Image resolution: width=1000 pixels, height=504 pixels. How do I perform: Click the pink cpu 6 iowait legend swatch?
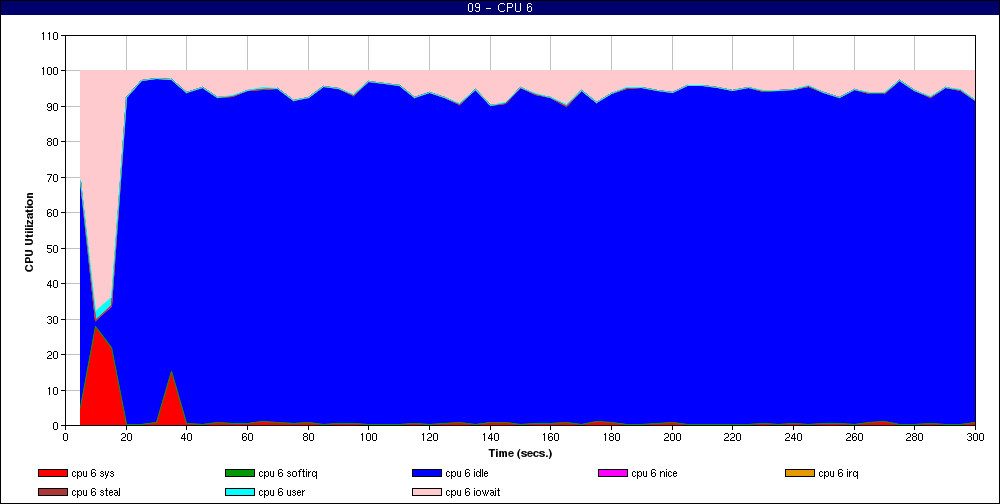(x=427, y=493)
